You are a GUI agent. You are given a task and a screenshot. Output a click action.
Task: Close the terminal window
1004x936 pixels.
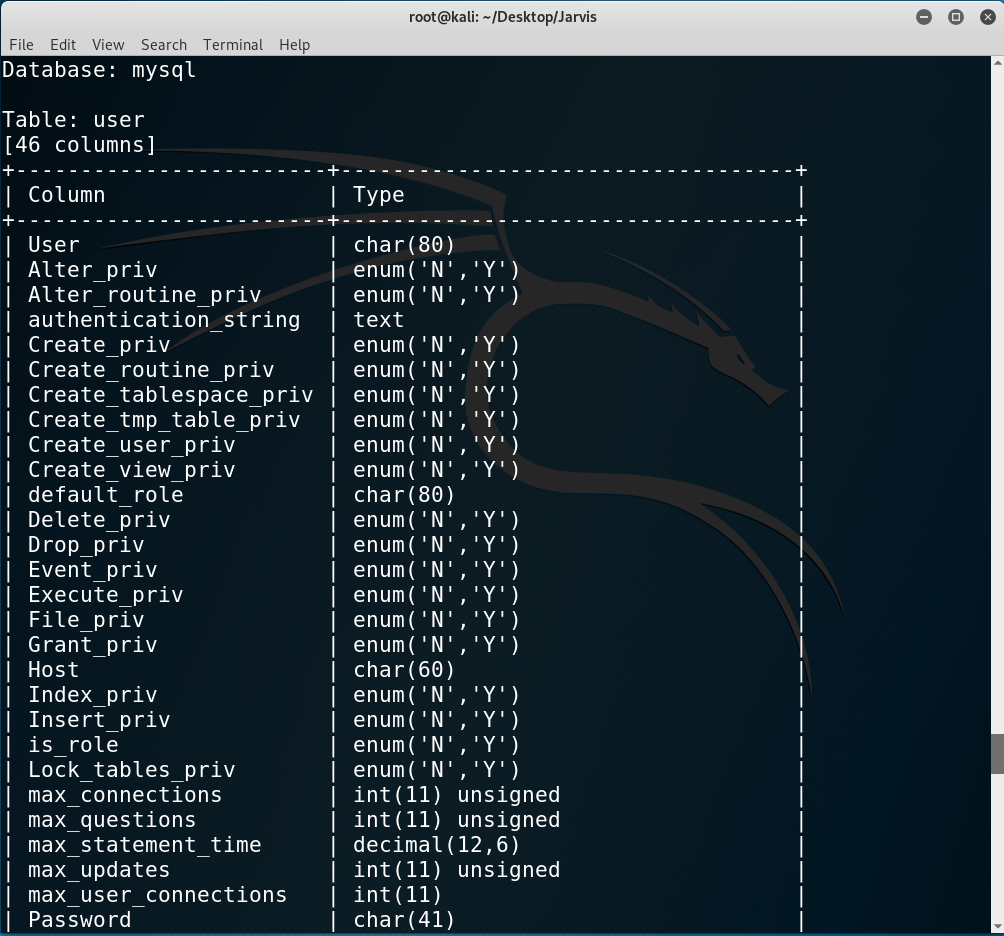click(988, 17)
